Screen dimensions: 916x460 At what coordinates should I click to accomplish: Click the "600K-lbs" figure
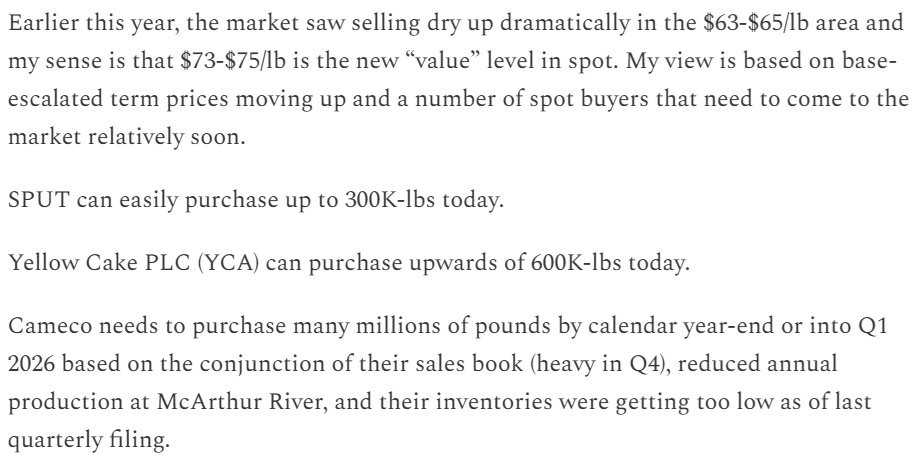click(575, 264)
